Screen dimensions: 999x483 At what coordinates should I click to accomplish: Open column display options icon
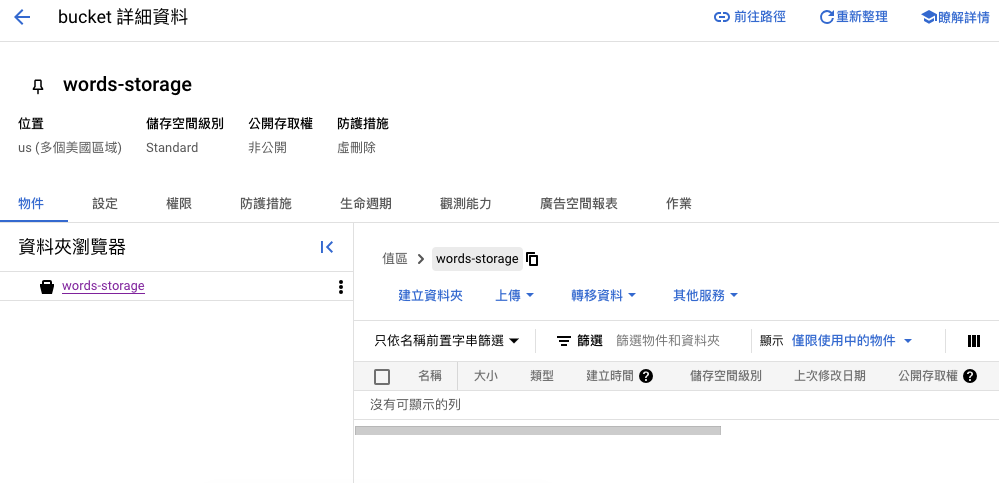[974, 341]
